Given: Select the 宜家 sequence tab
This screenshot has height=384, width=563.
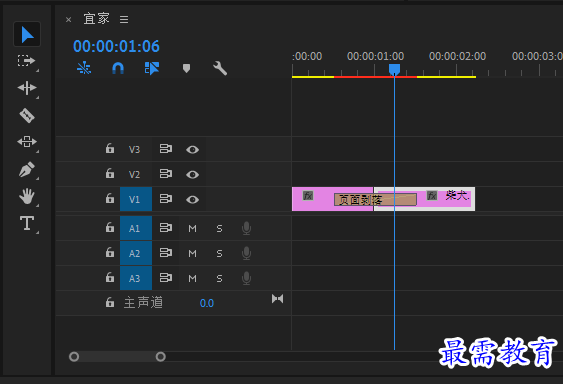Looking at the screenshot, I should (96, 19).
